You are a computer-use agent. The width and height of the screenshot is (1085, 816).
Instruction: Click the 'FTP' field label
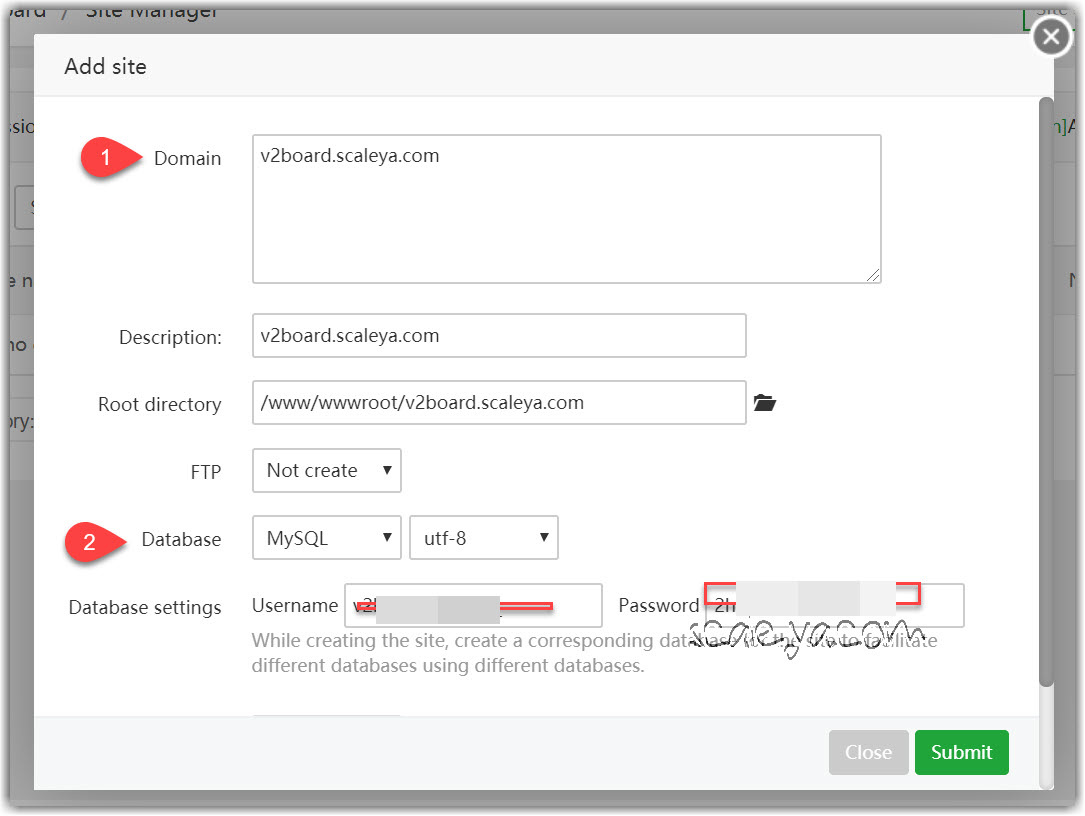[x=206, y=472]
